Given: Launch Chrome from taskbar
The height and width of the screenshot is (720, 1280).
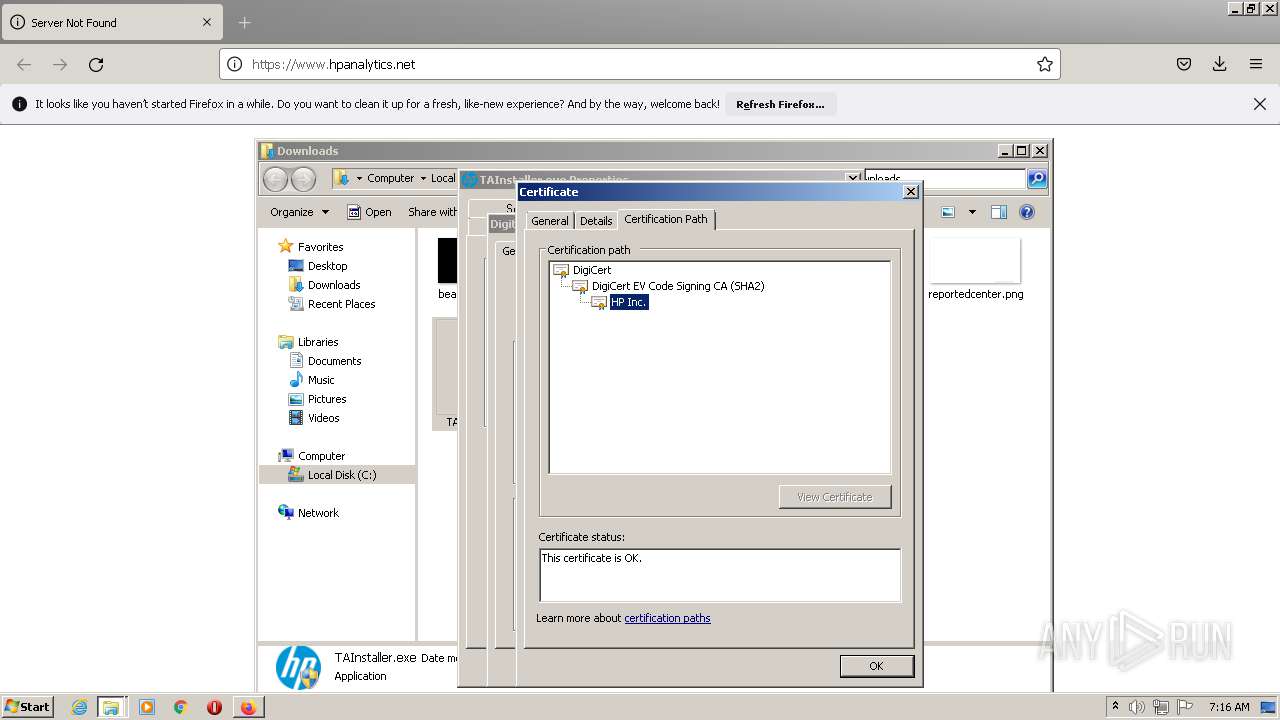Looking at the screenshot, I should pos(180,707).
